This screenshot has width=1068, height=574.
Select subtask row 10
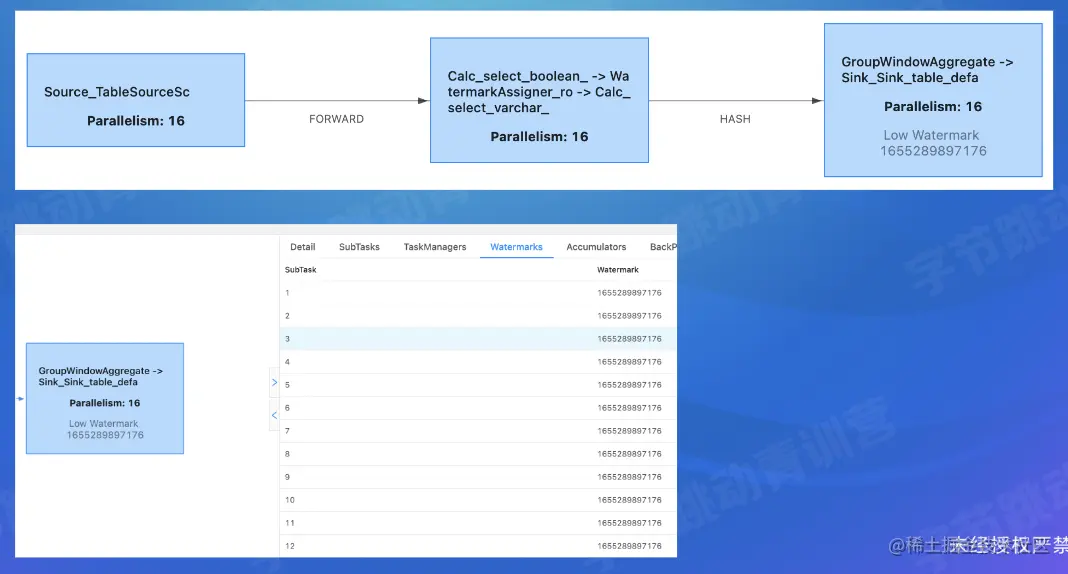[478, 500]
